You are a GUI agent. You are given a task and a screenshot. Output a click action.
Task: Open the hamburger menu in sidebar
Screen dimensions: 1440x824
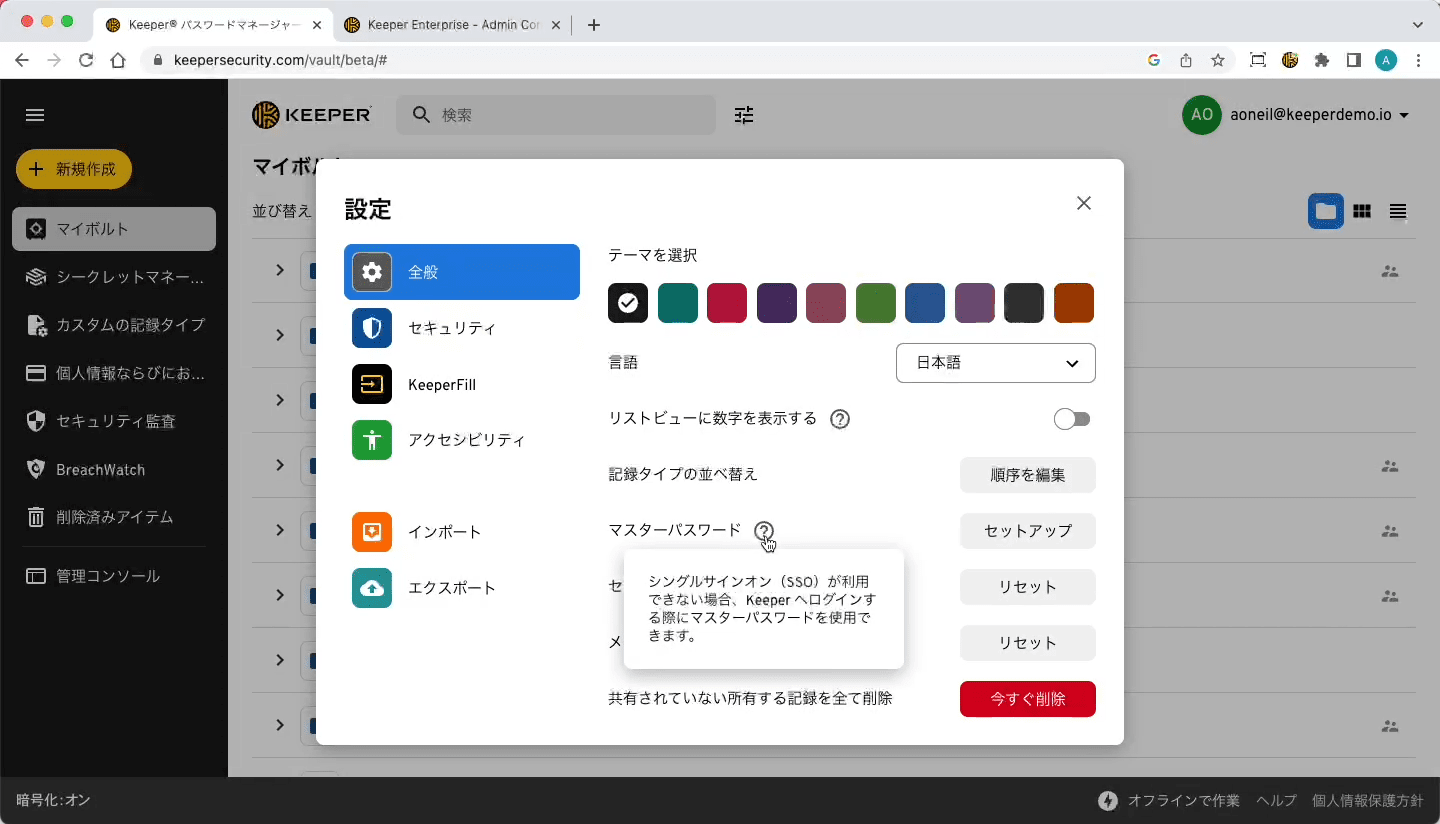pos(35,115)
